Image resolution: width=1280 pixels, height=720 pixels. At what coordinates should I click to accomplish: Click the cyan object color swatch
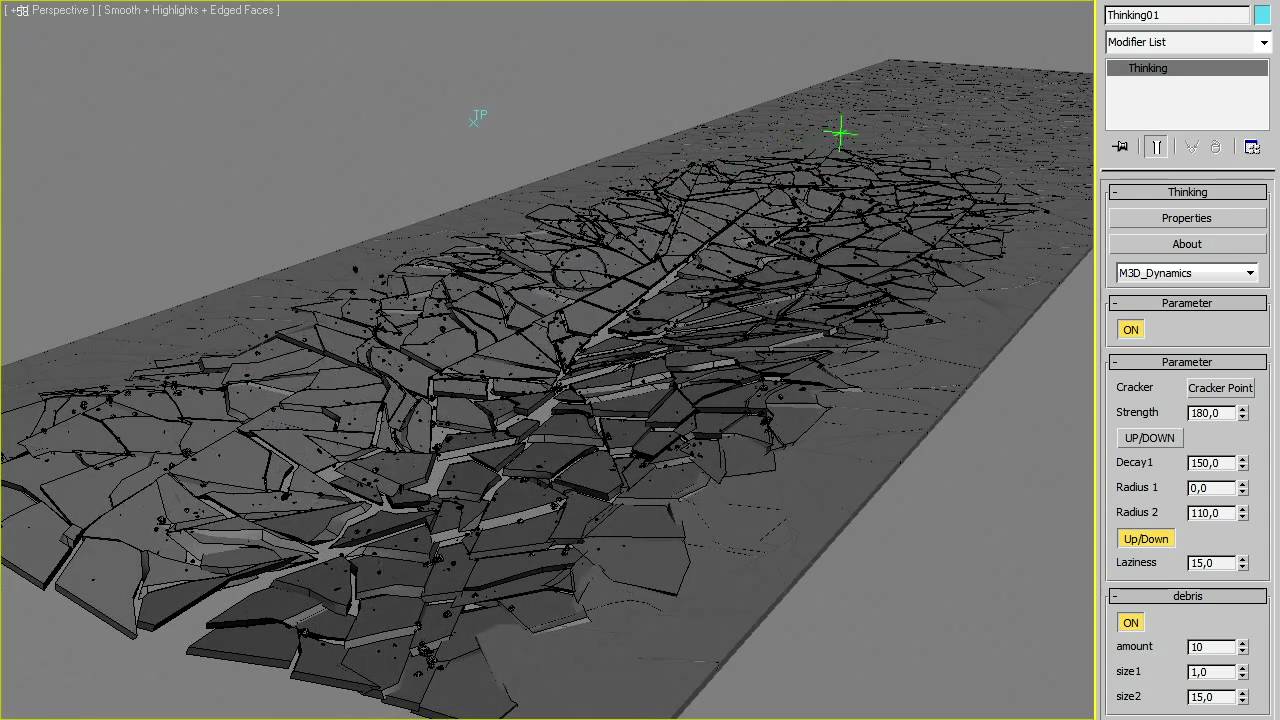click(1262, 15)
